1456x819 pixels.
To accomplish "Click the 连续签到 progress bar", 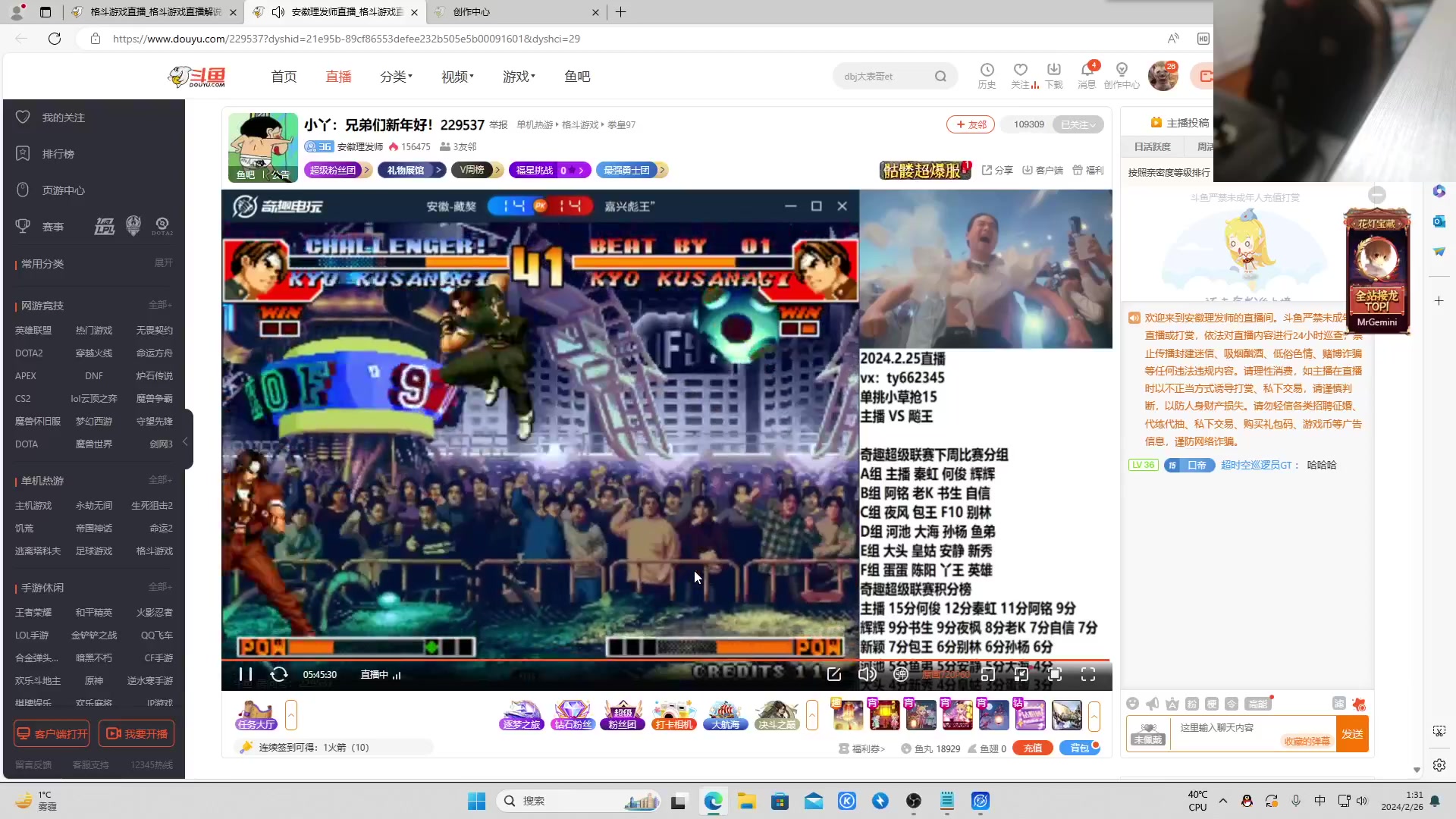I will 334,747.
